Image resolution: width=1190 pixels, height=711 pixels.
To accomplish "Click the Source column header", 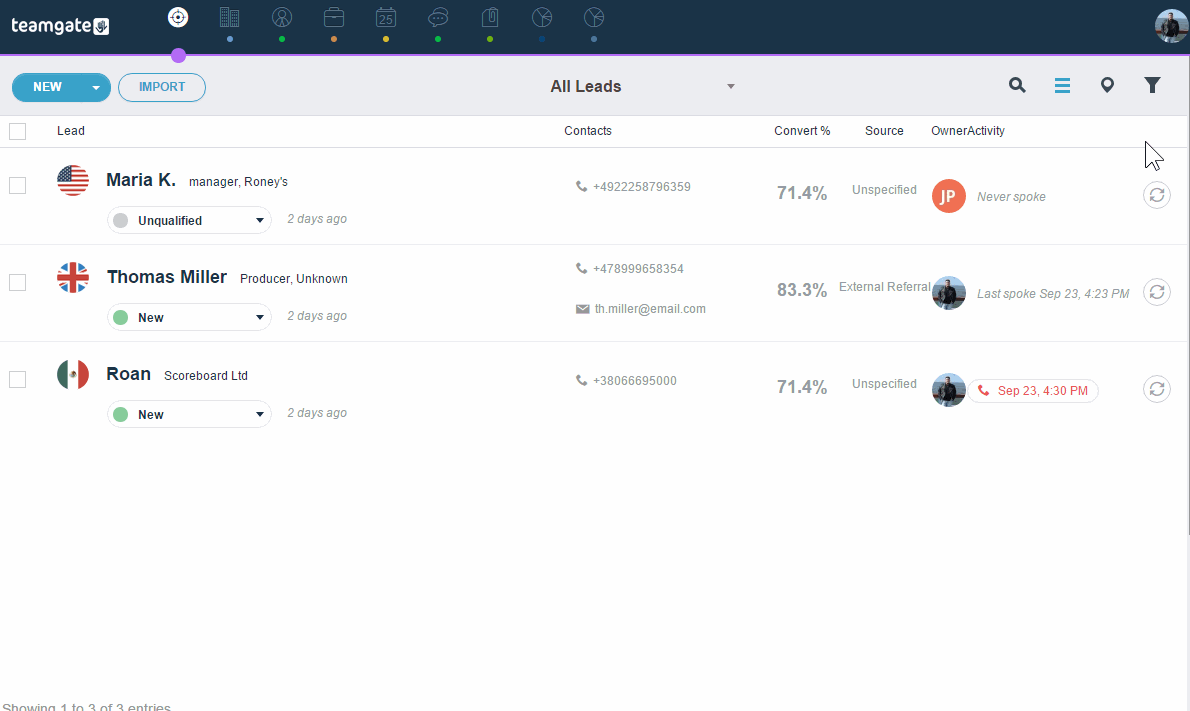I will click(x=884, y=131).
